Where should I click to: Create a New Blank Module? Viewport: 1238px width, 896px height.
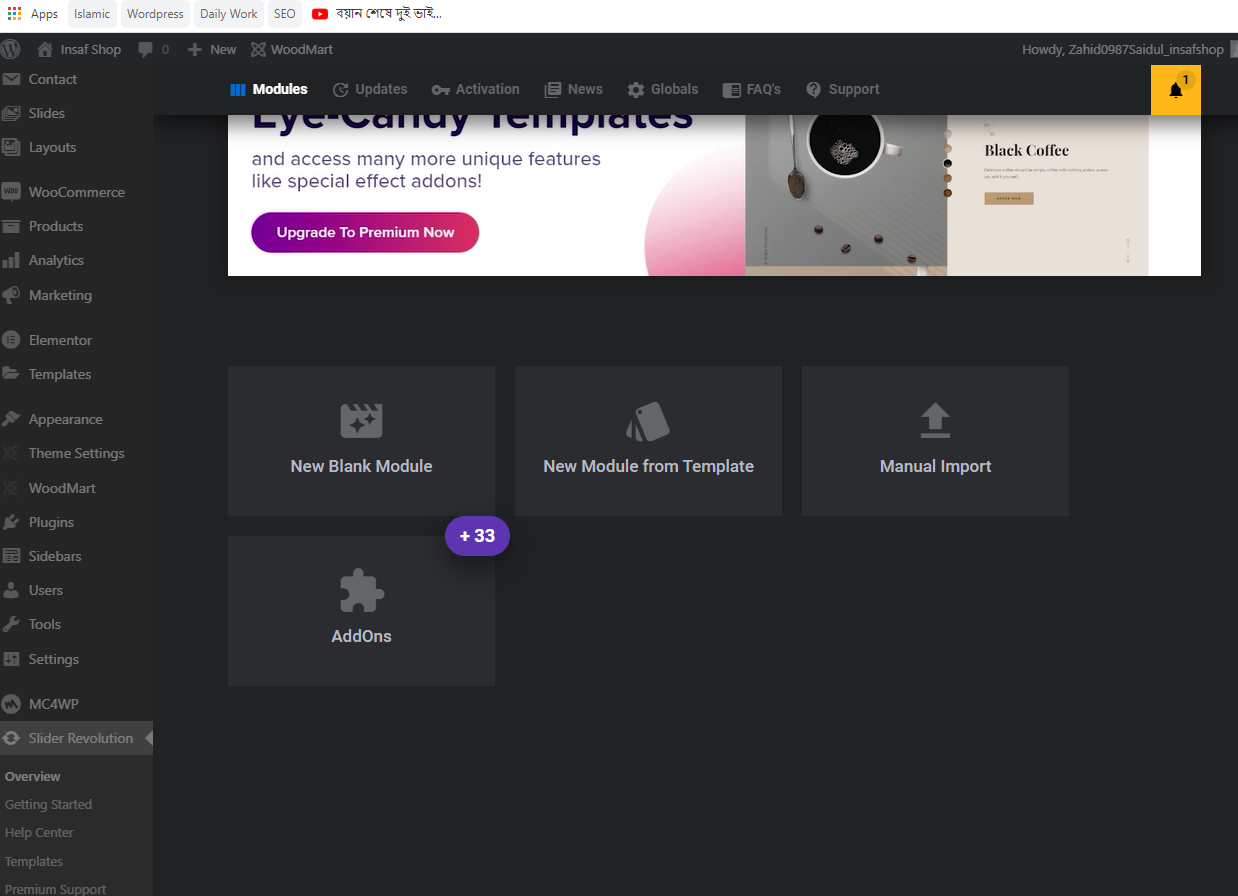coord(361,441)
